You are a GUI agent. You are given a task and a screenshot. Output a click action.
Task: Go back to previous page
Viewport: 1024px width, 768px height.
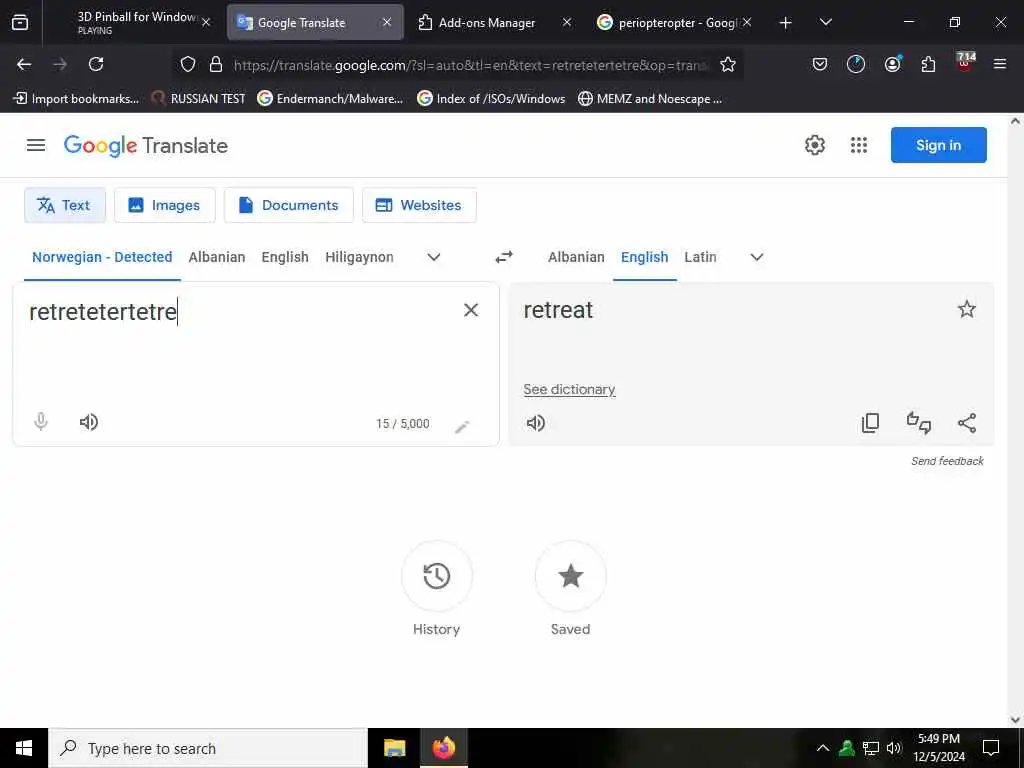(24, 64)
